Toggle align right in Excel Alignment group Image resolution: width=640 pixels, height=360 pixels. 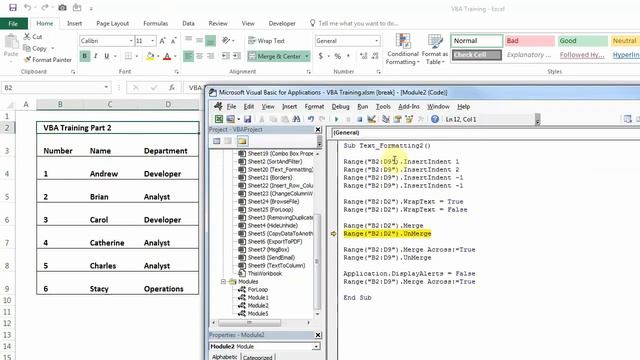click(210, 56)
